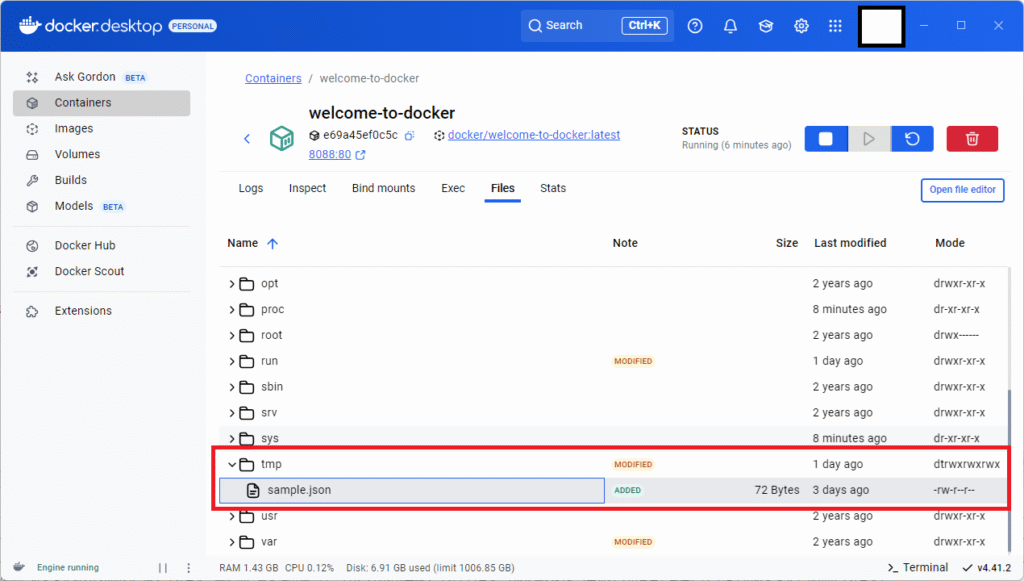This screenshot has width=1024, height=581.
Task: Click the Note column header
Action: tap(625, 243)
